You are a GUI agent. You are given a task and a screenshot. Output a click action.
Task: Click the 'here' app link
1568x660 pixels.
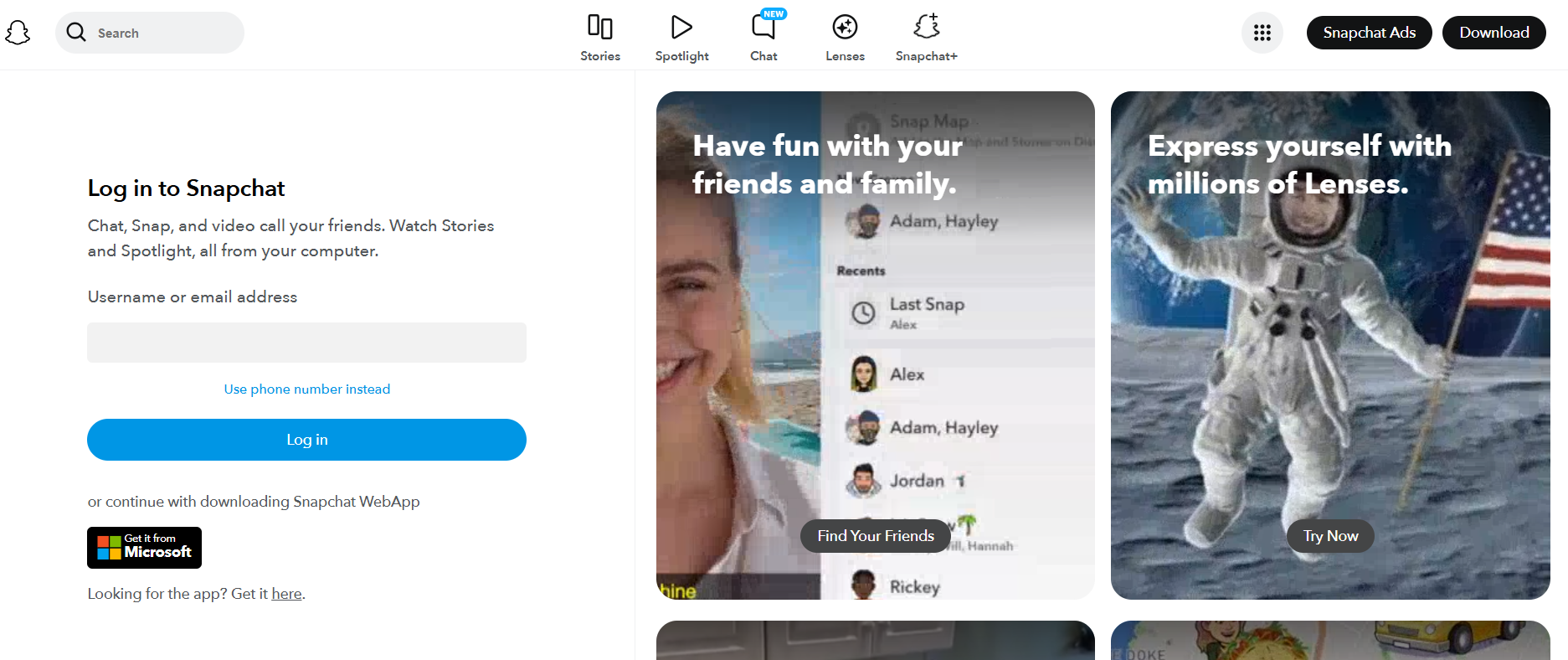pos(286,594)
